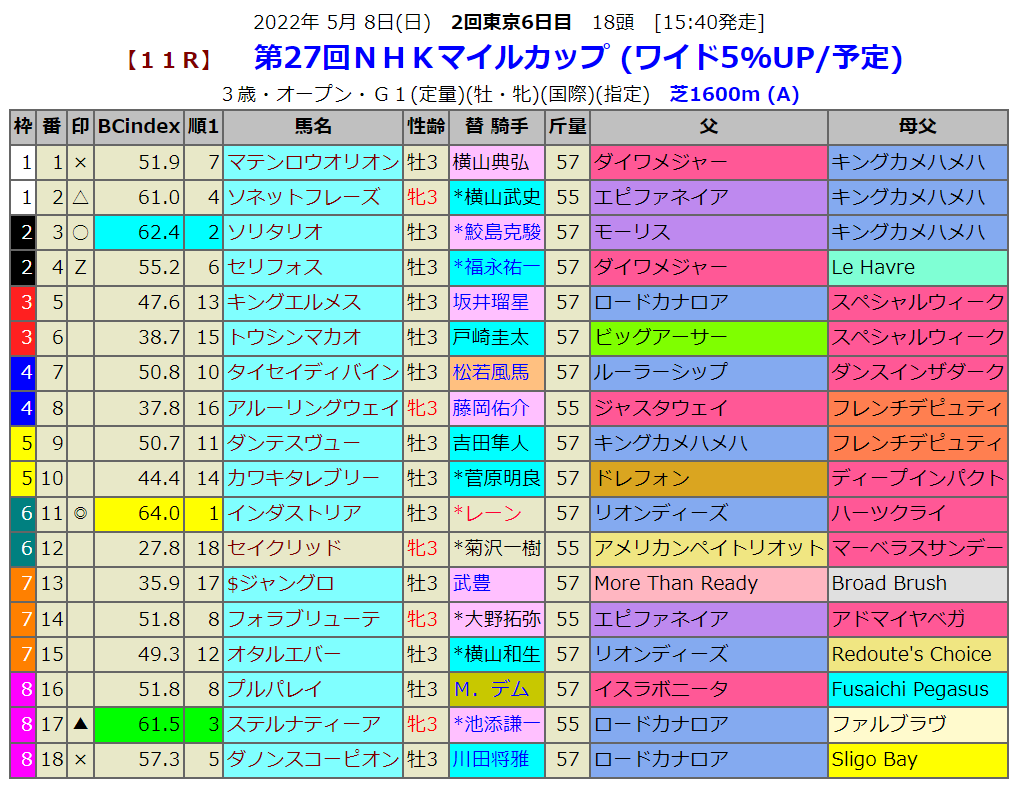Click dam sire Sligo Bay
The image size is (1019, 789).
click(x=874, y=759)
